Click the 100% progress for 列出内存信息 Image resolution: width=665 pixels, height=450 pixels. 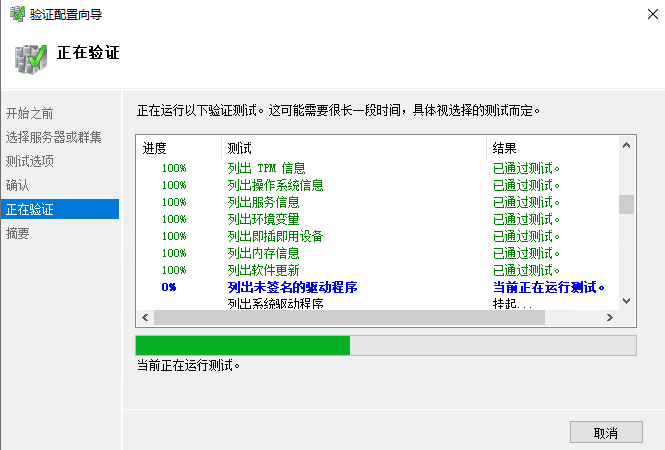174,253
